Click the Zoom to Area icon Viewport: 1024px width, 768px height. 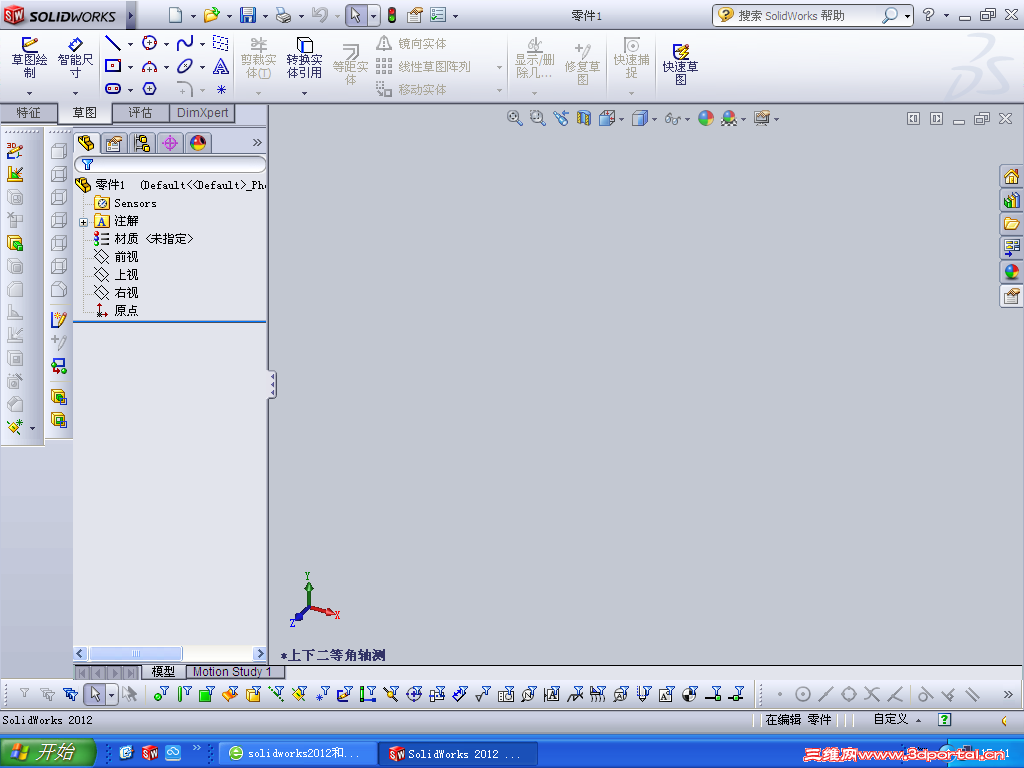(x=537, y=118)
